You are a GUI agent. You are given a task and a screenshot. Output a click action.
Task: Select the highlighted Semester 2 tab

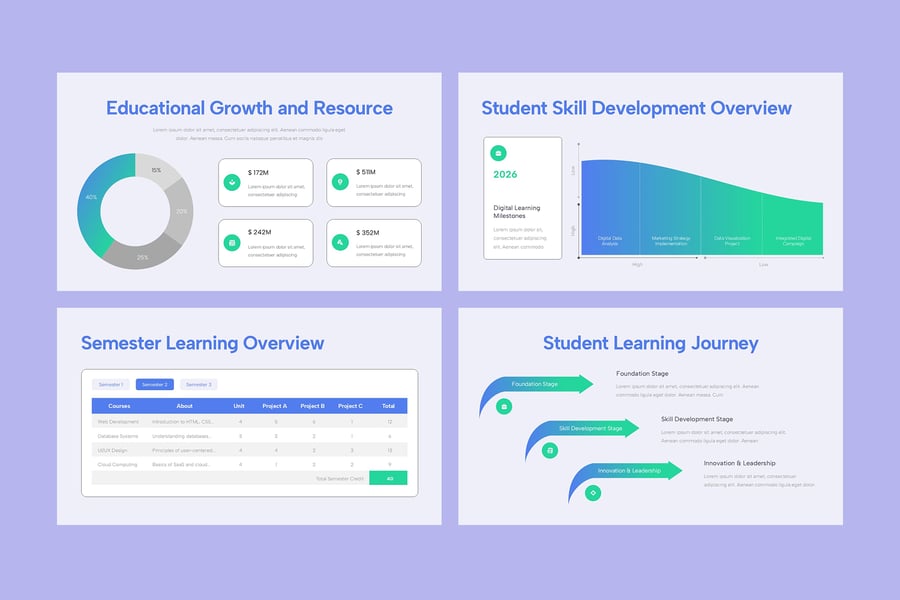pyautogui.click(x=154, y=384)
